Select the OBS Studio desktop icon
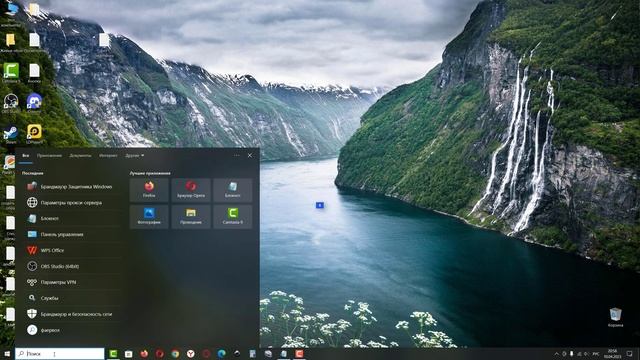This screenshot has height=360, width=640. tap(11, 103)
